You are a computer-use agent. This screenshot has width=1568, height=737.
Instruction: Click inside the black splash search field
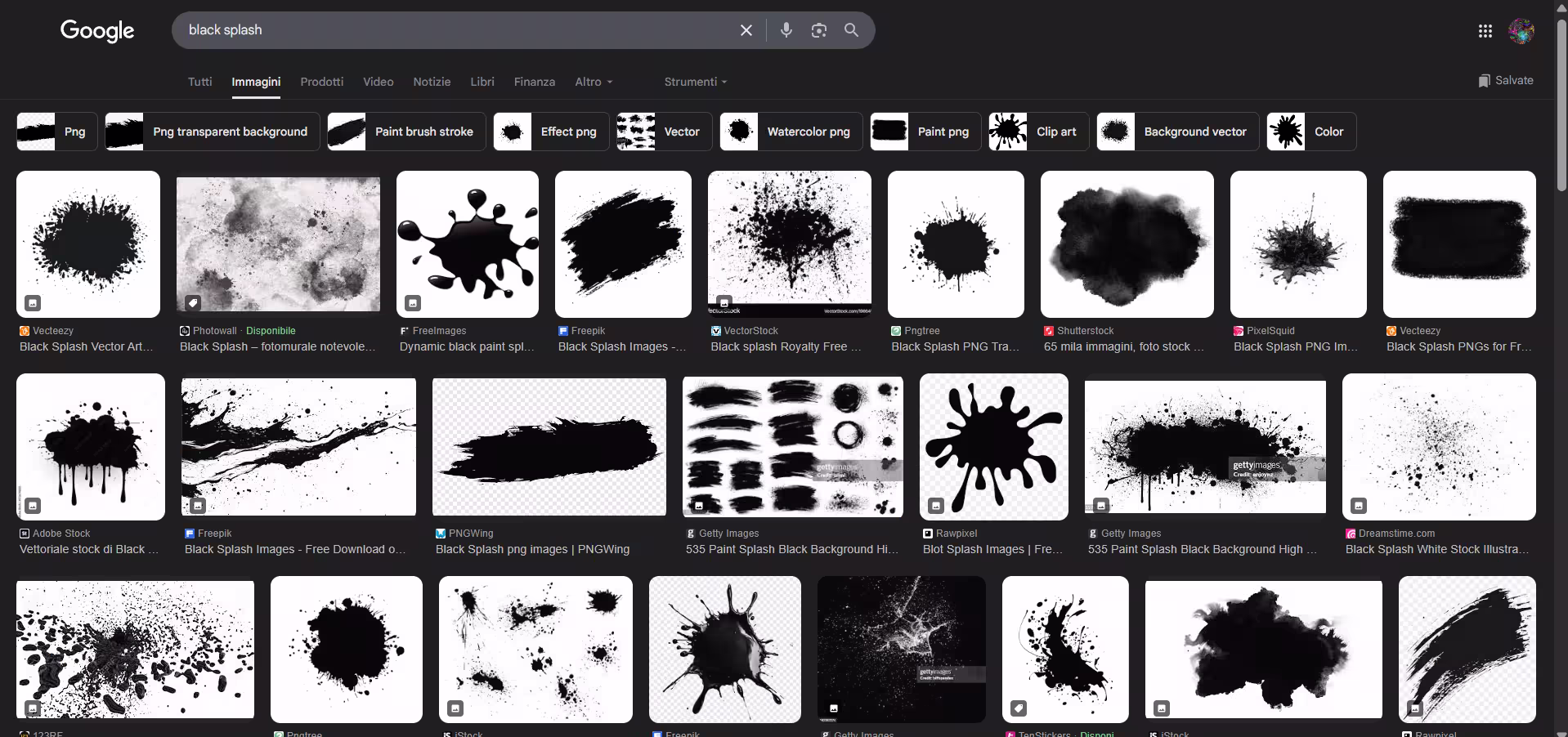pos(450,30)
